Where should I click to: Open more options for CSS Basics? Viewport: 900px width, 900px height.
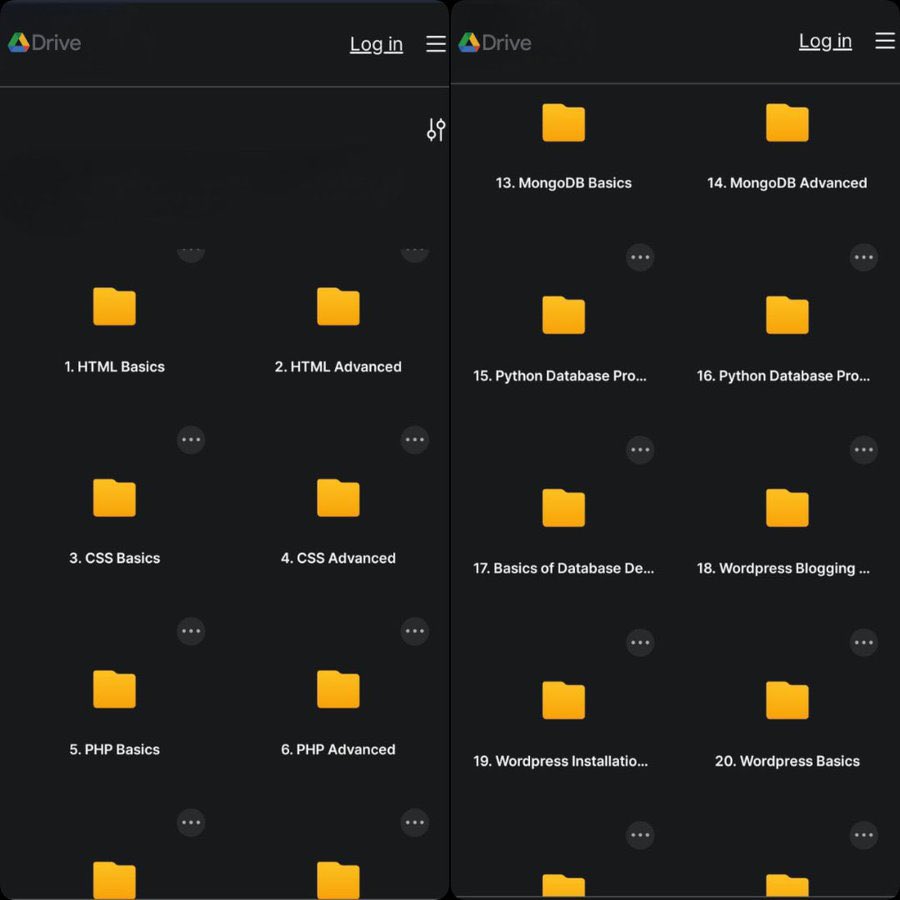click(x=191, y=439)
